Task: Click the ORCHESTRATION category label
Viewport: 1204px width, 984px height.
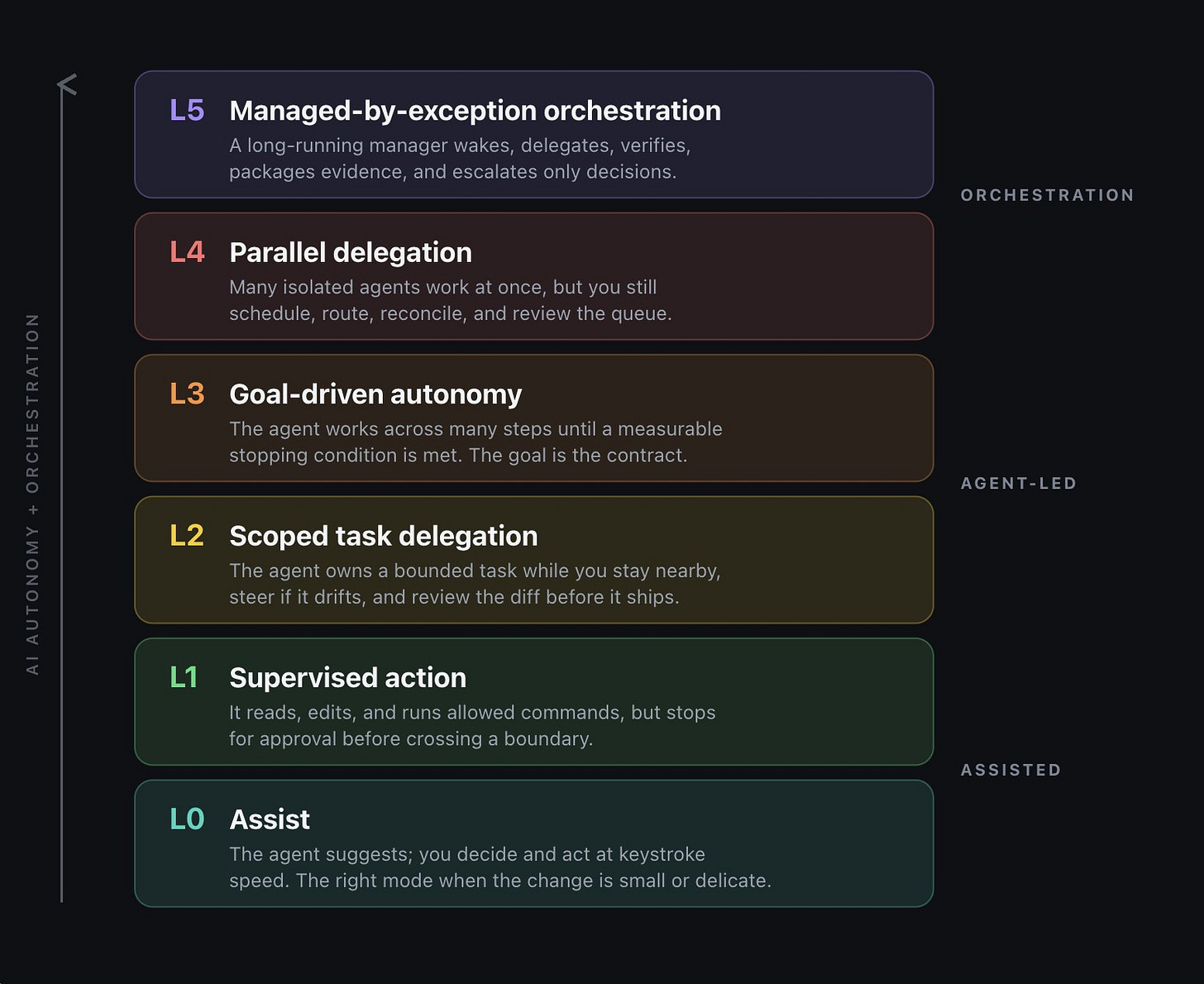Action: pyautogui.click(x=1048, y=195)
